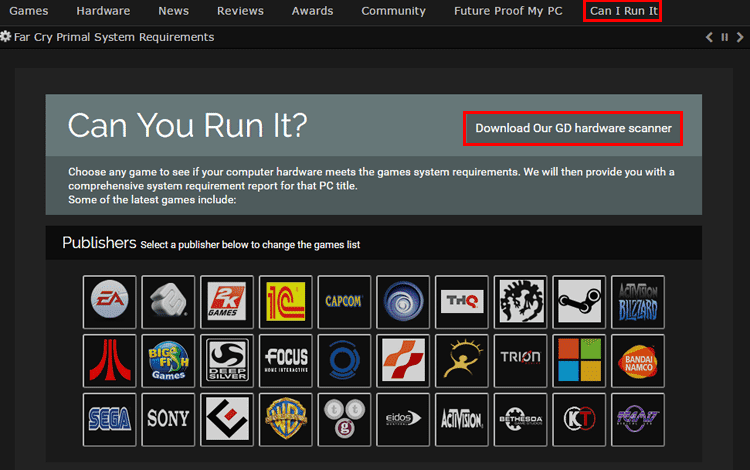Choose the Steam publisher logo
The height and width of the screenshot is (470, 750).
579,302
